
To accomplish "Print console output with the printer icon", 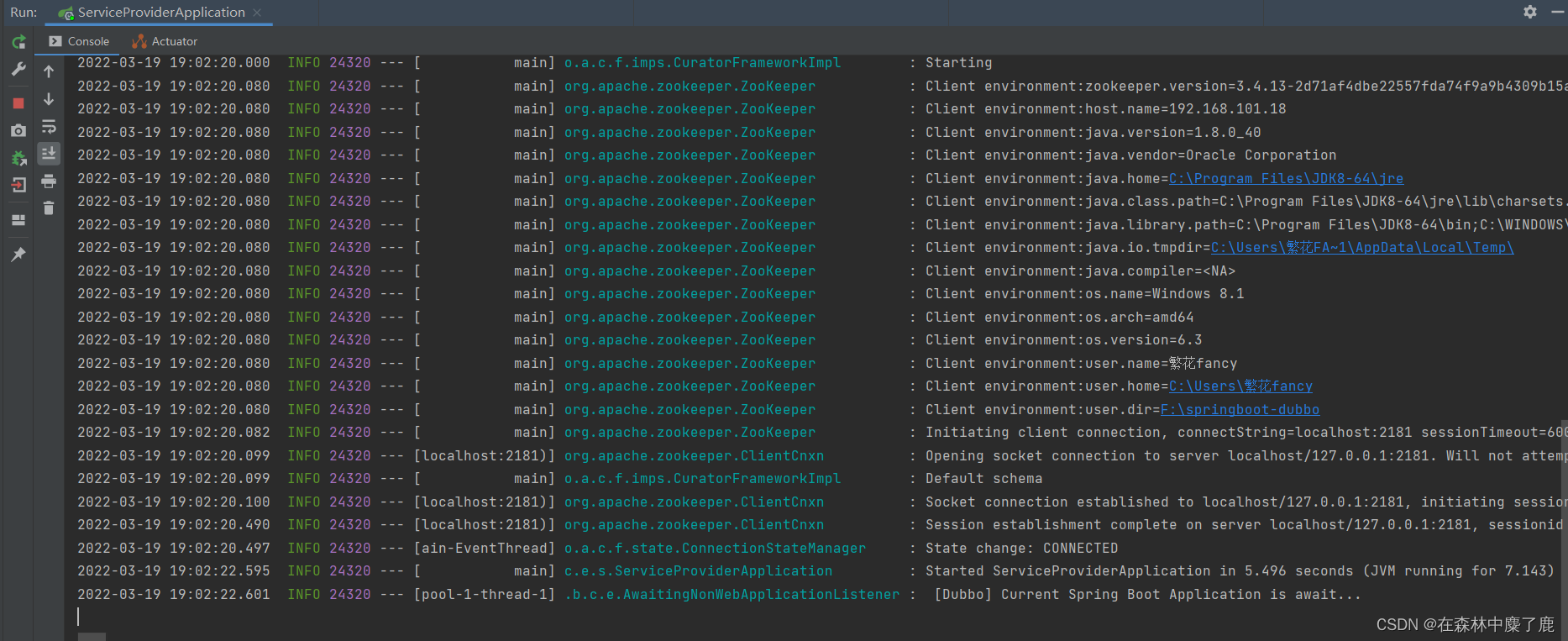I will [x=49, y=181].
